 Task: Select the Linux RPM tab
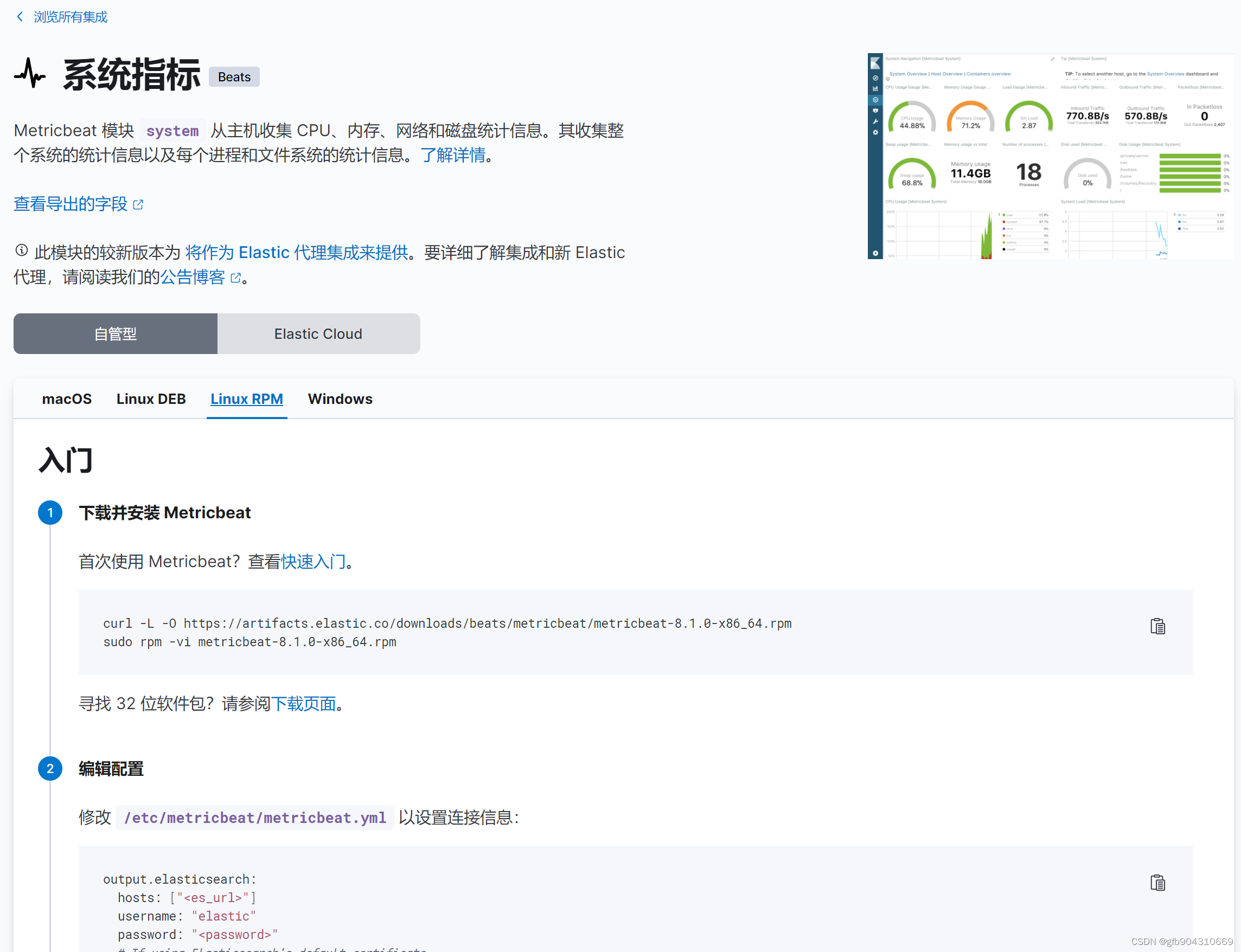(247, 399)
